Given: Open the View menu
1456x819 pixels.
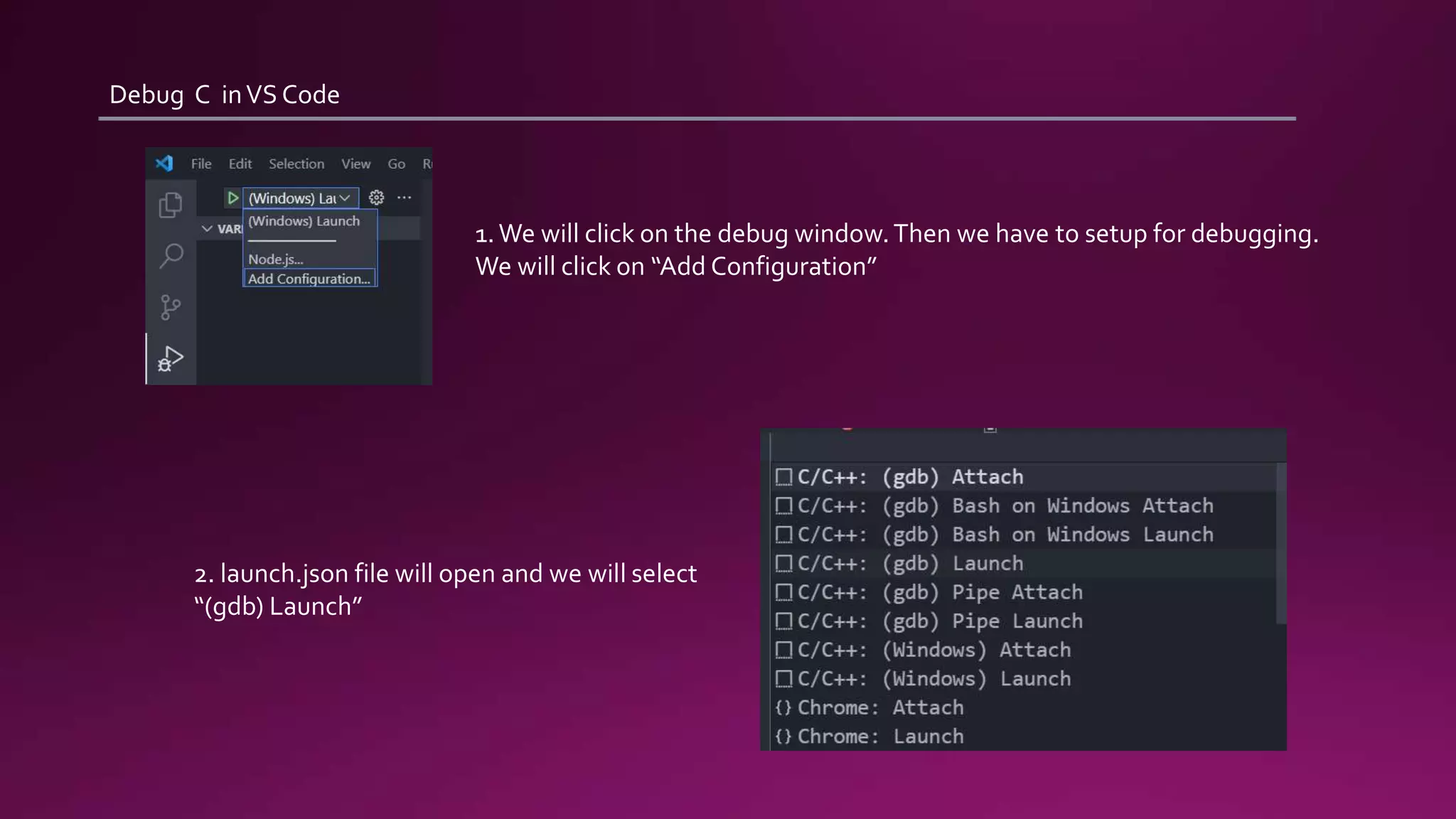Looking at the screenshot, I should (x=355, y=164).
